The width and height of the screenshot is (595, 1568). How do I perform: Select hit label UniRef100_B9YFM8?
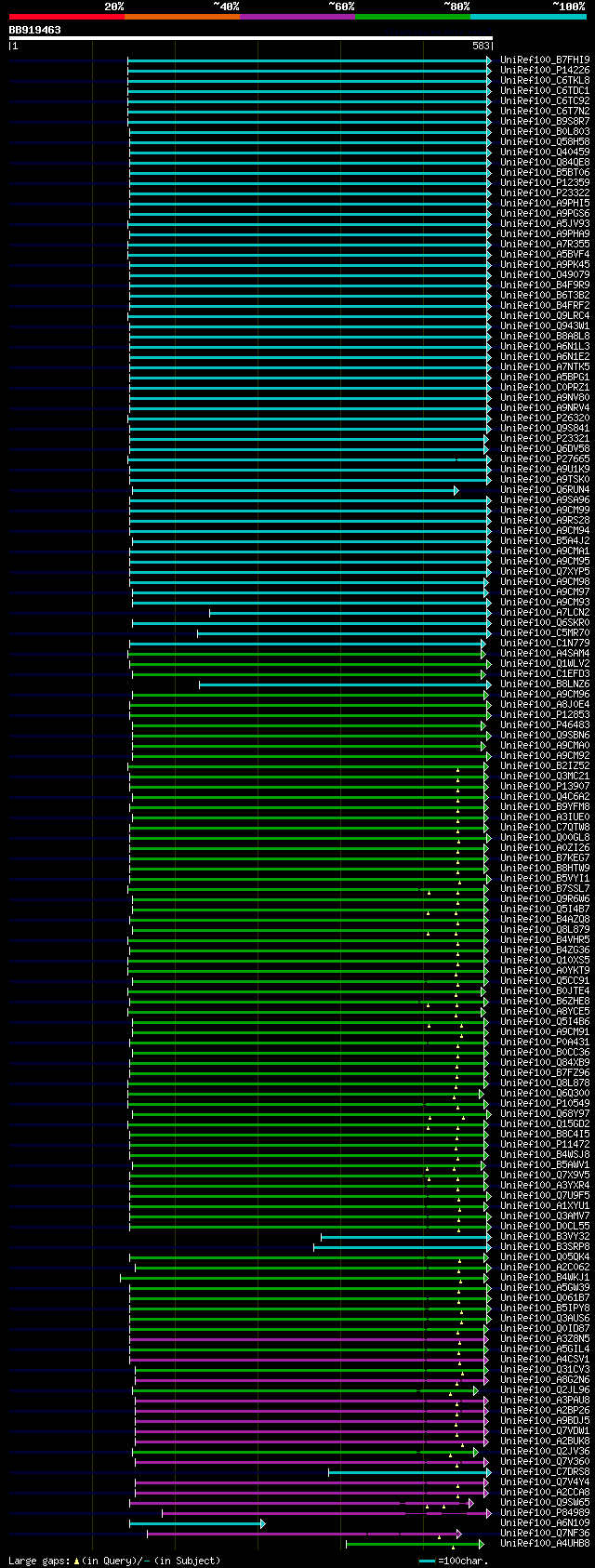(x=545, y=806)
